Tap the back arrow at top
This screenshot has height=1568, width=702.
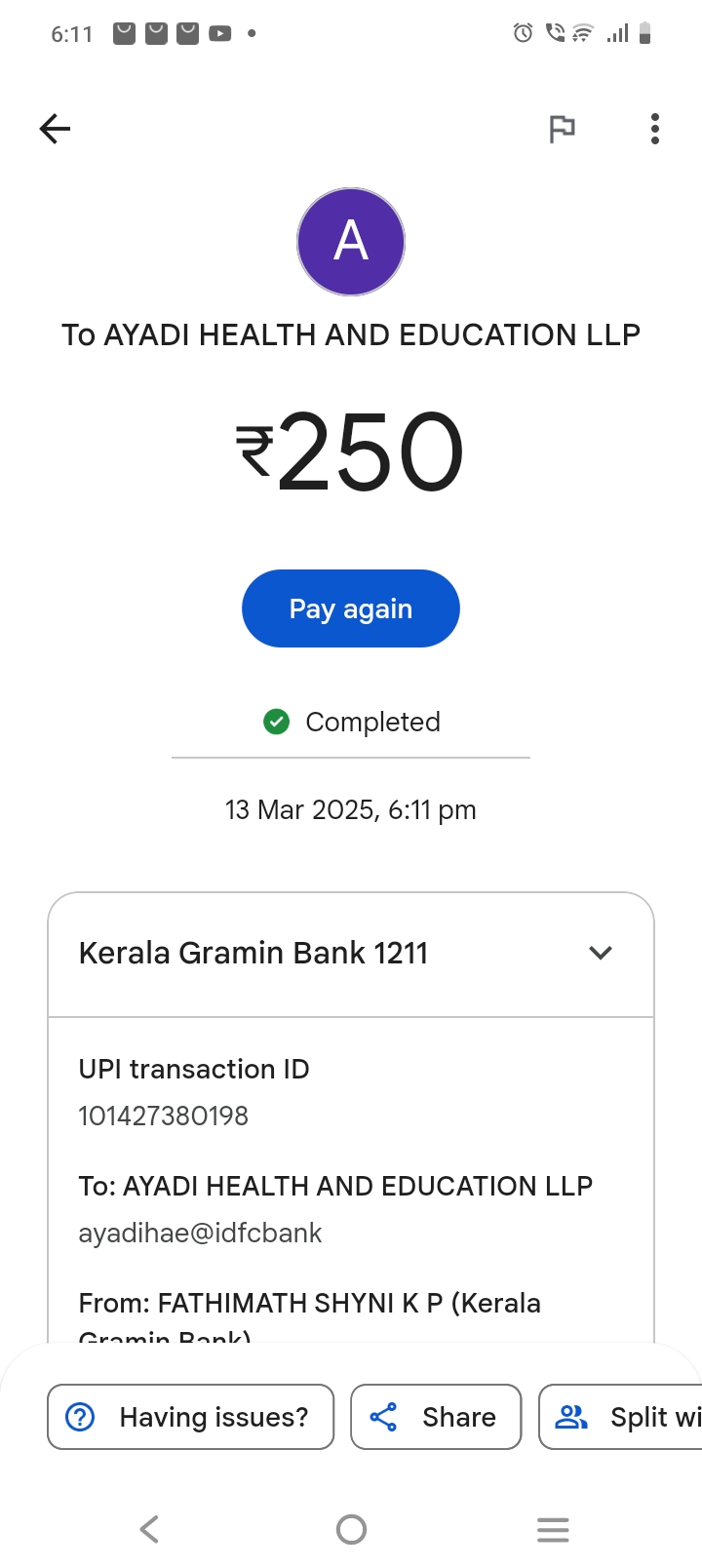pyautogui.click(x=56, y=129)
